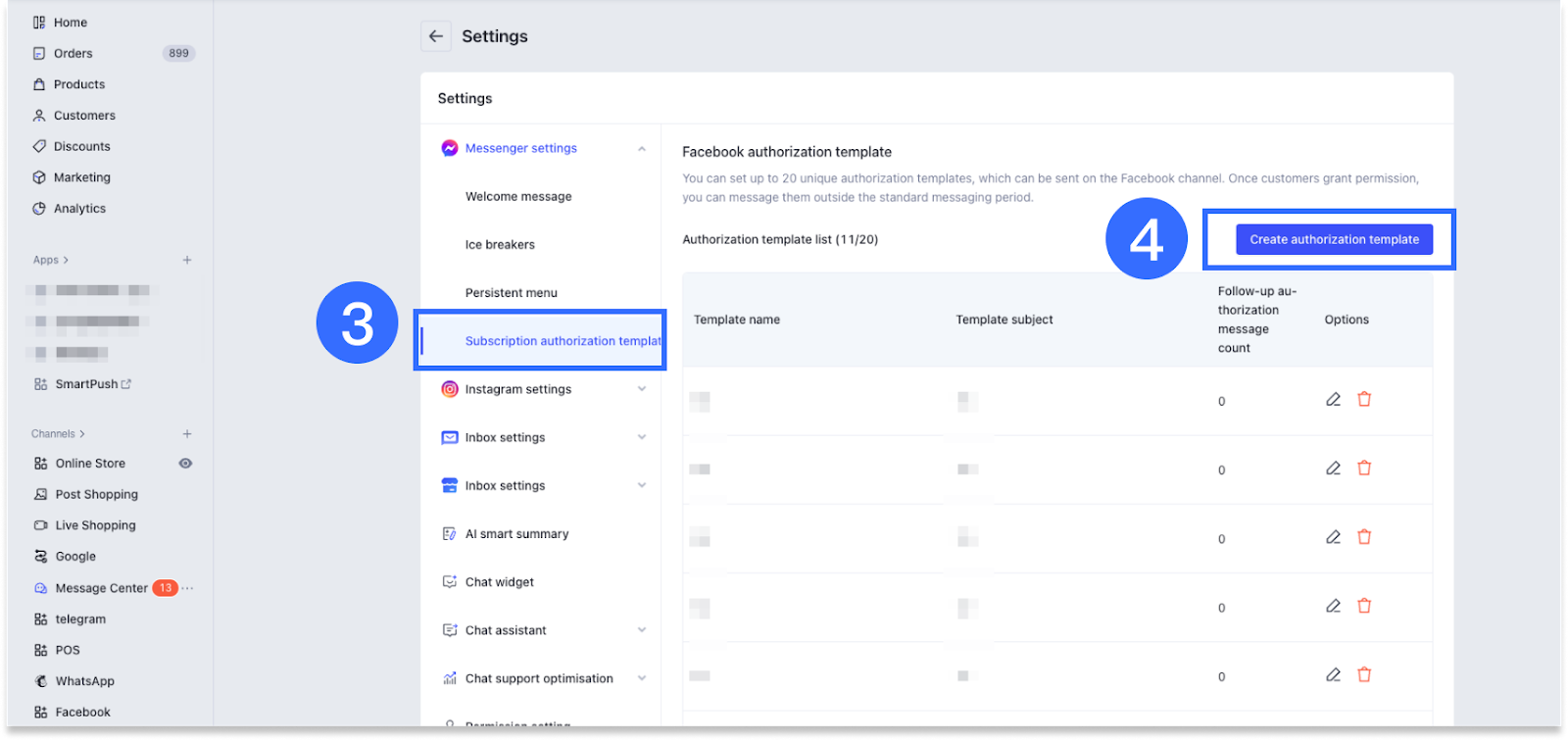Edit the first authorization template row
Screen dimensions: 1568x741
[1333, 400]
